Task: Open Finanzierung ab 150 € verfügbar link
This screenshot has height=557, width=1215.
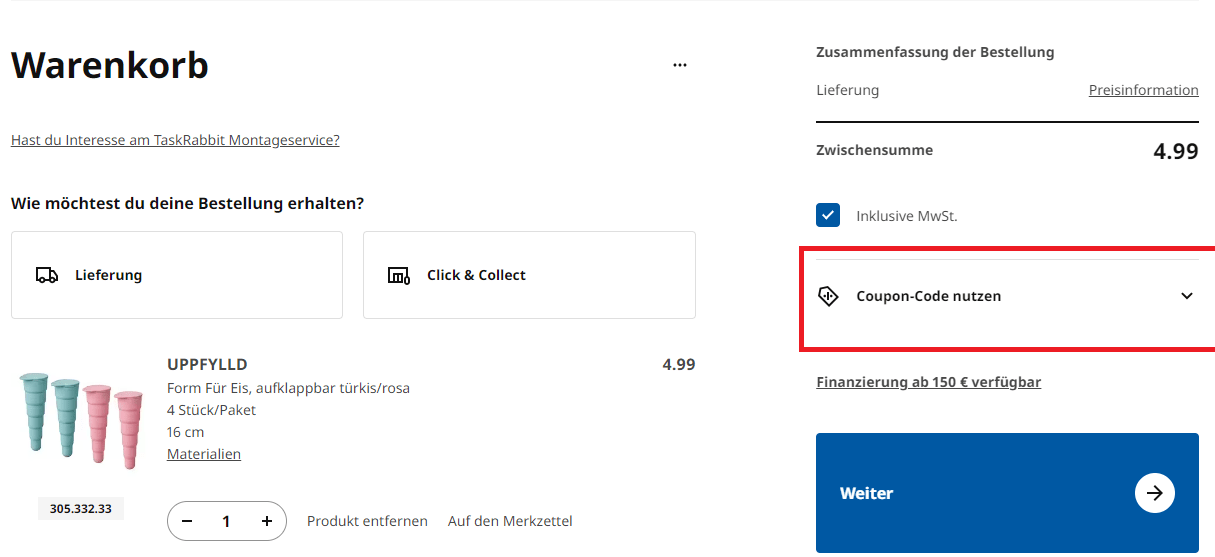Action: (929, 382)
